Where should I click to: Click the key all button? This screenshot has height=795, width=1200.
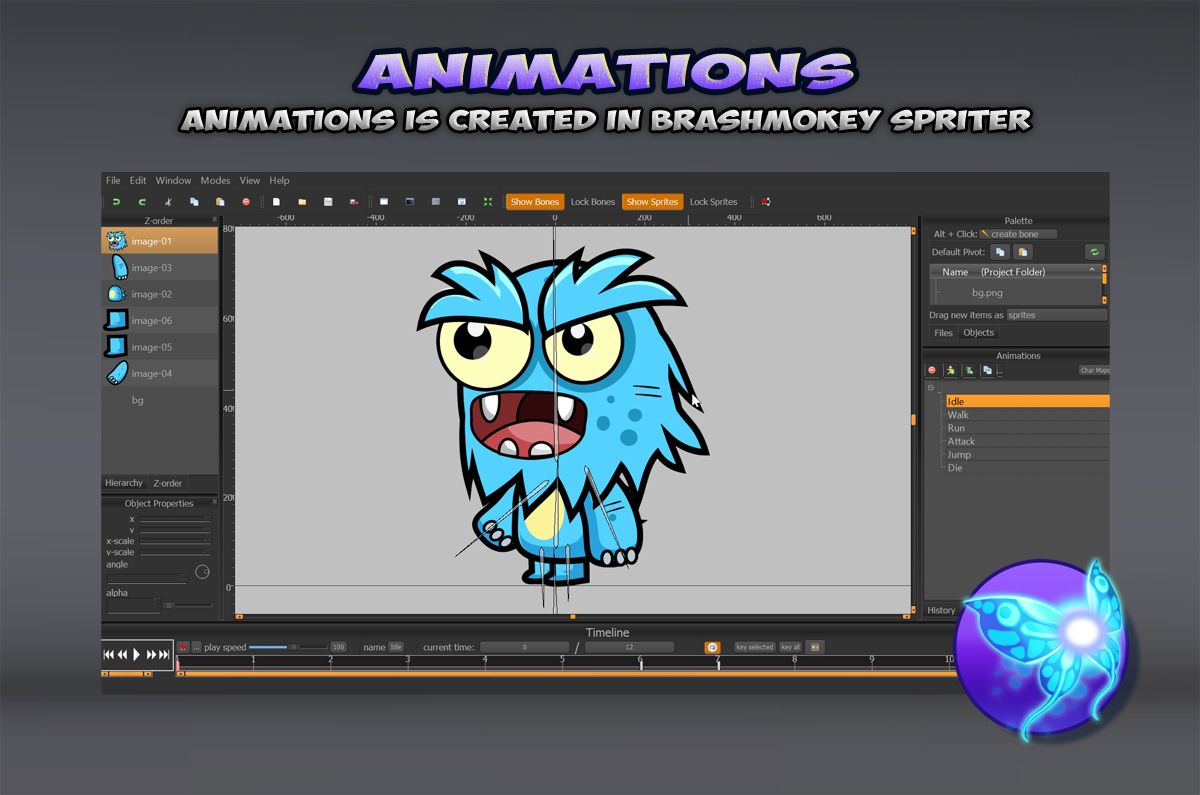pos(790,647)
